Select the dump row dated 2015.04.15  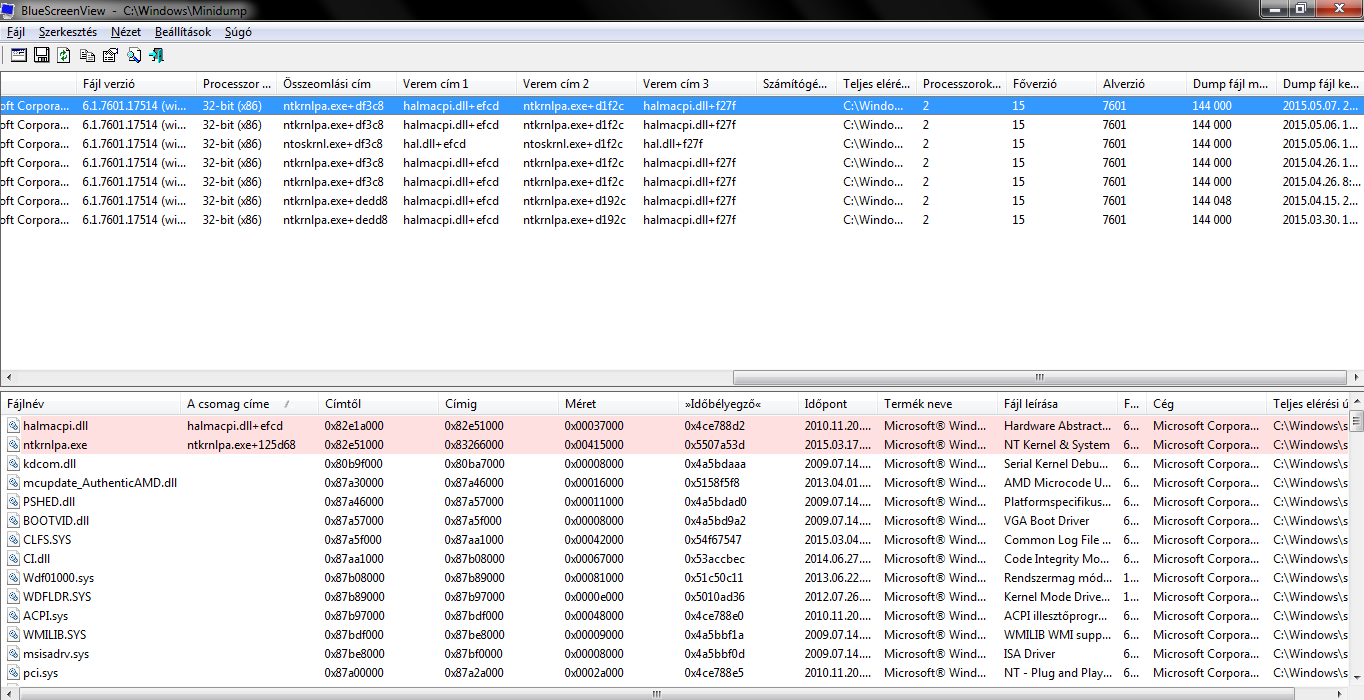(682, 201)
